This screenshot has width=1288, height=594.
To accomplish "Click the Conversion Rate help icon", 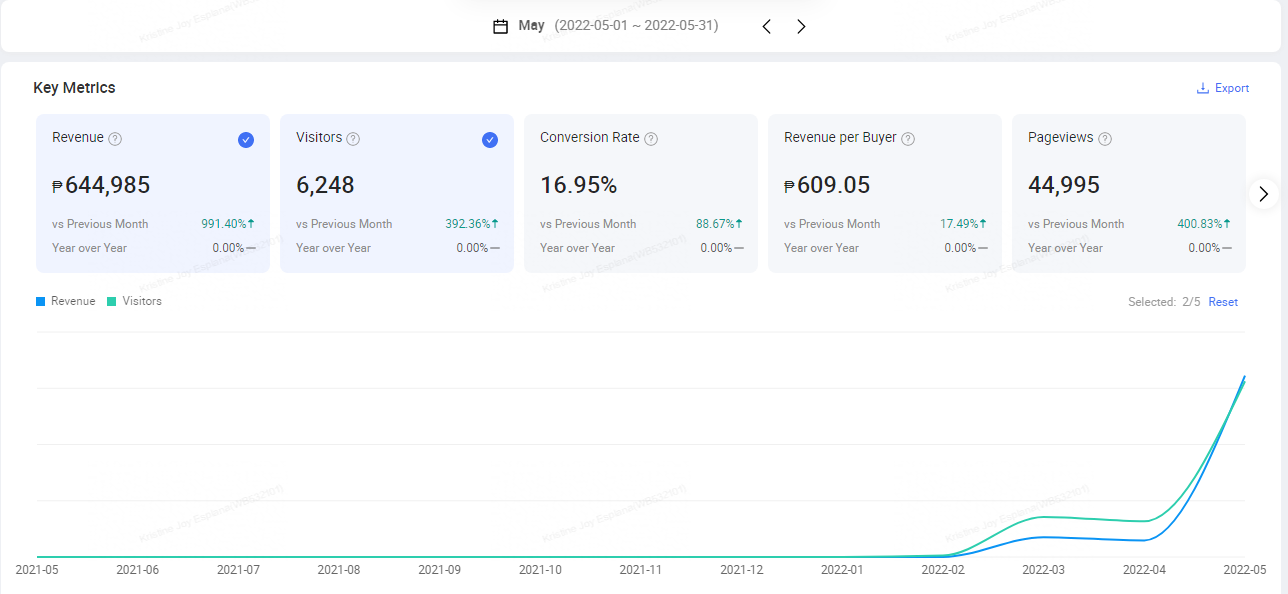I will pos(651,139).
